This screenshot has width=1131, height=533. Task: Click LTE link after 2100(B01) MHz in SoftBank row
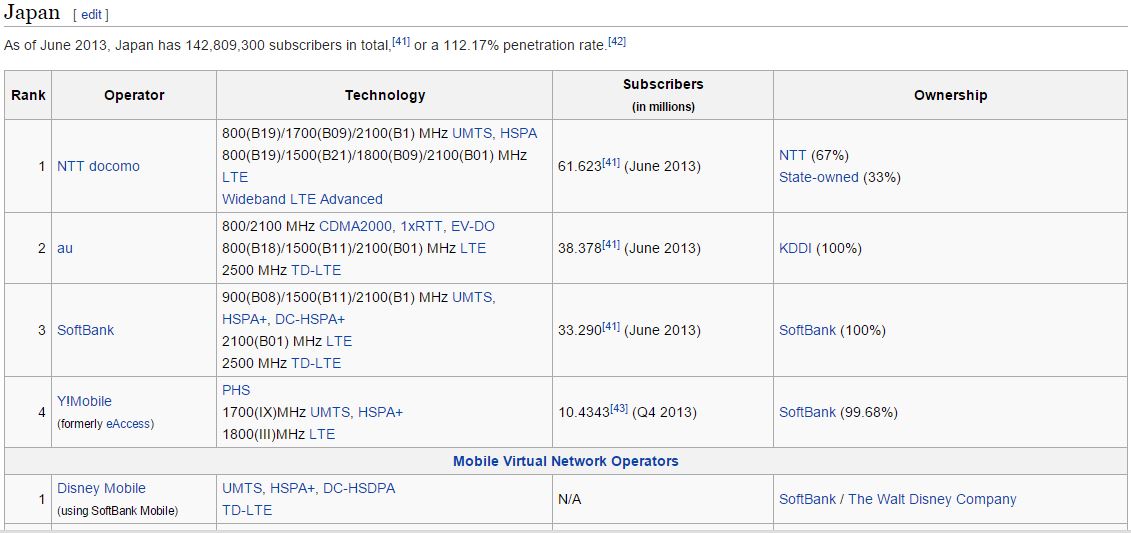pyautogui.click(x=339, y=340)
